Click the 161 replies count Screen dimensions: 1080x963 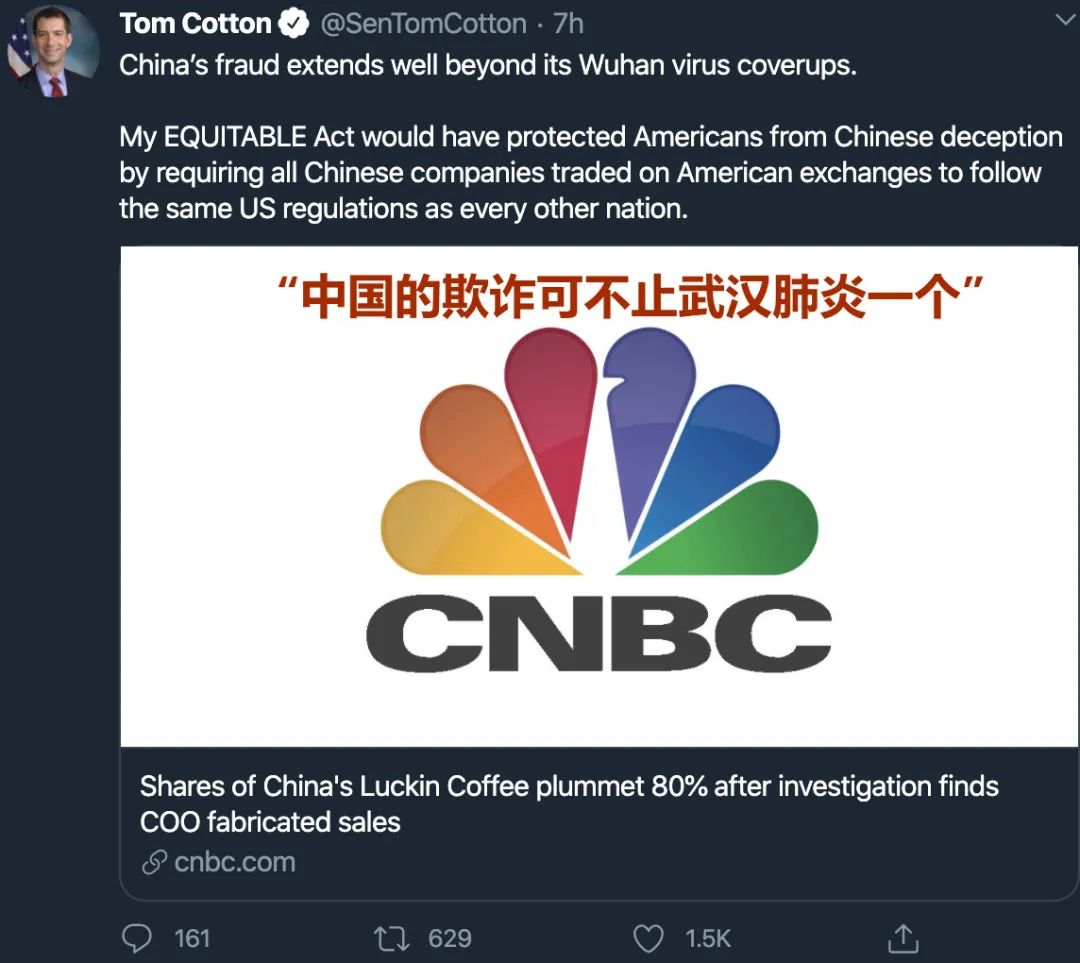(x=192, y=938)
